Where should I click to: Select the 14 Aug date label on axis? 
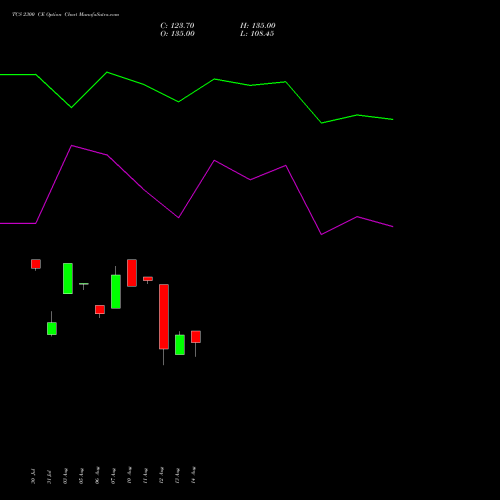click(x=193, y=476)
